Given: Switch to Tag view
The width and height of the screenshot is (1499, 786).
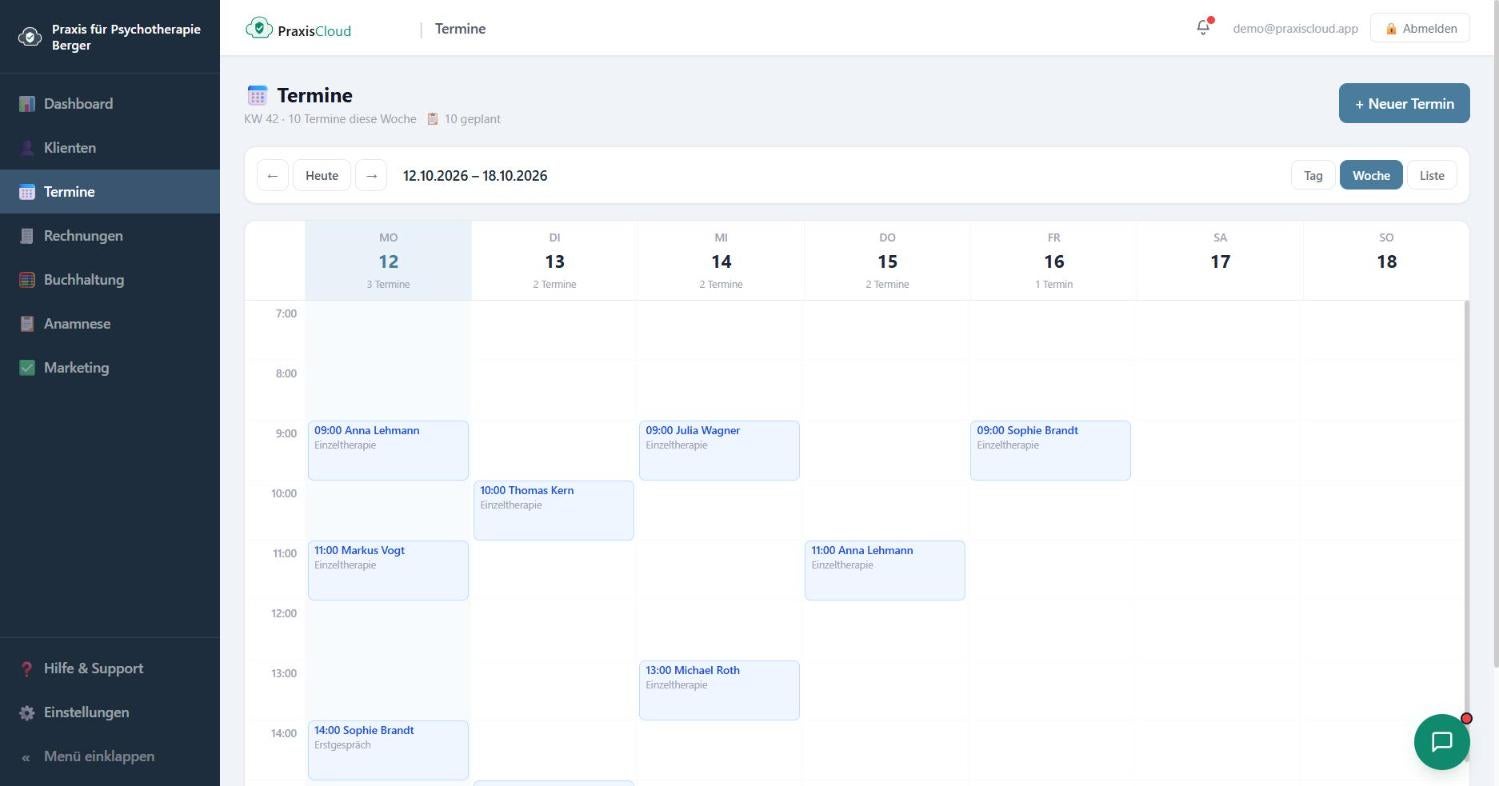Looking at the screenshot, I should 1313,176.
